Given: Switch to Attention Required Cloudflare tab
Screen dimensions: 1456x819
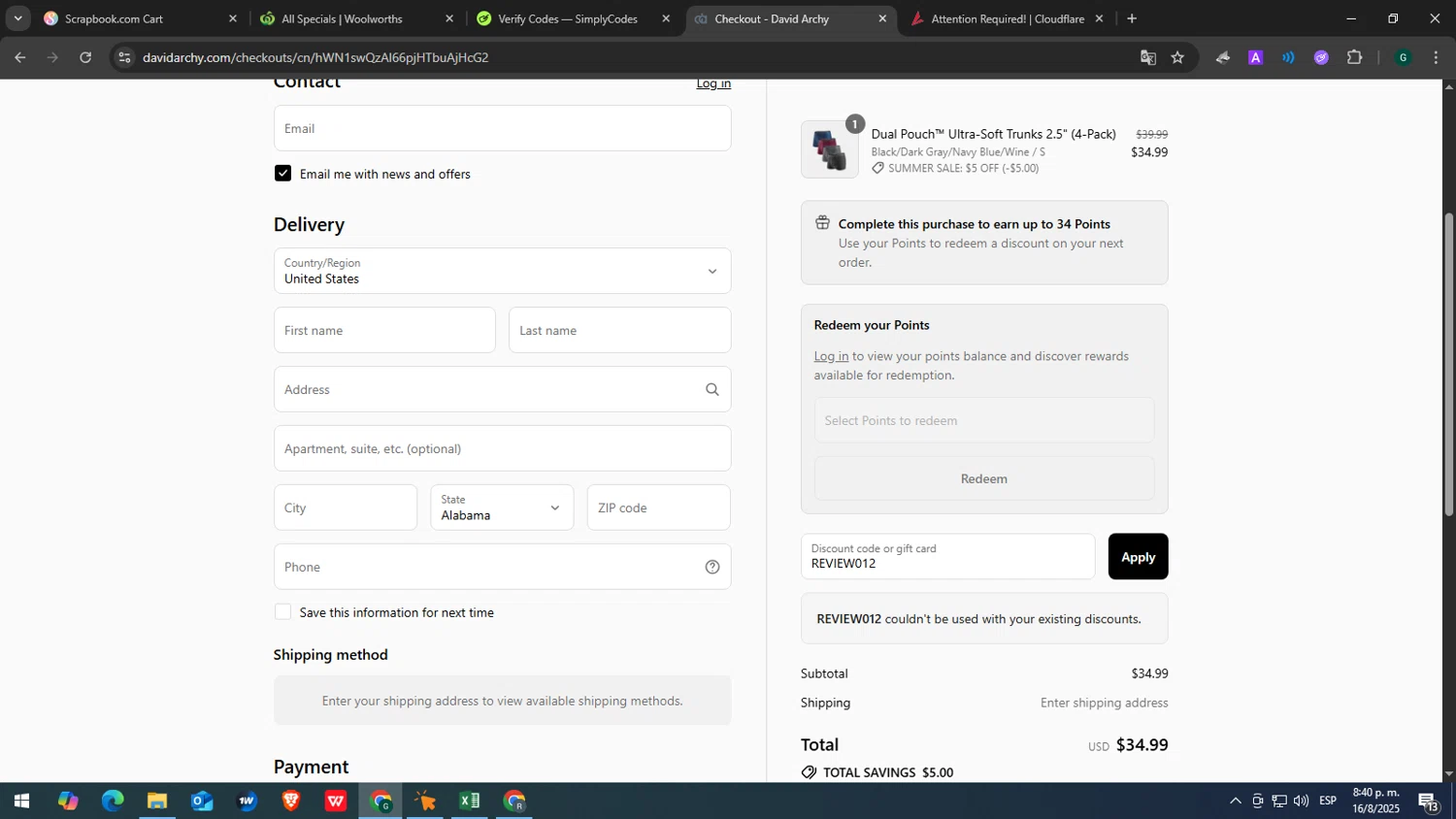Looking at the screenshot, I should 1006,18.
